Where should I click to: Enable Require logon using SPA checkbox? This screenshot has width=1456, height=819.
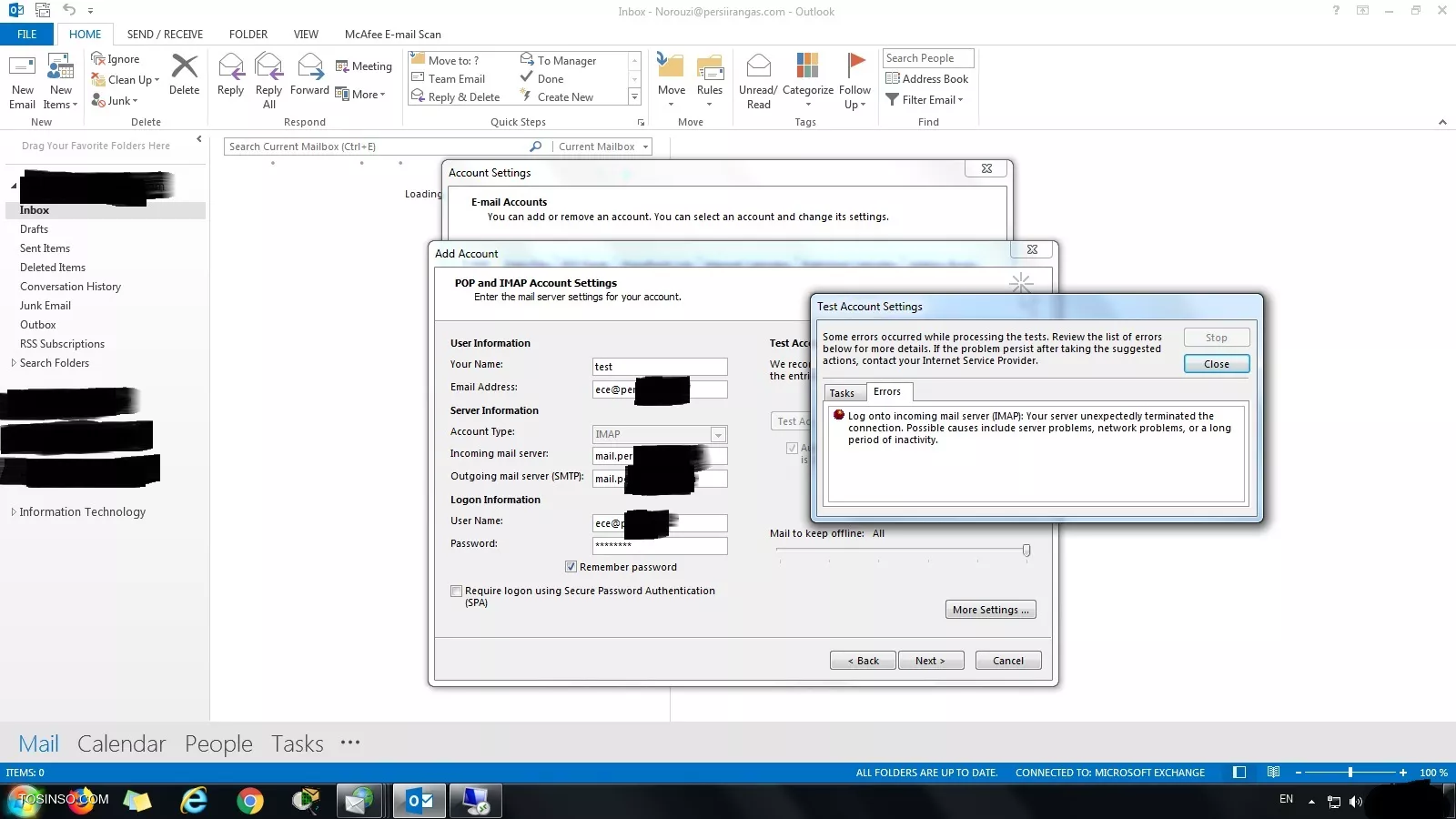pyautogui.click(x=456, y=591)
